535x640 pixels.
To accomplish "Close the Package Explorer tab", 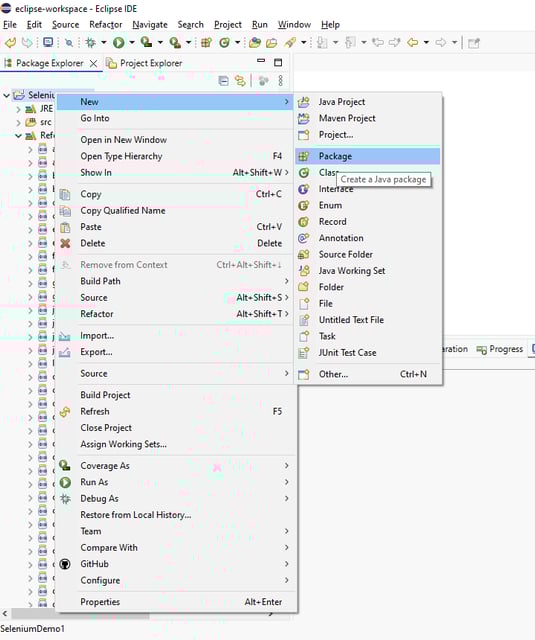I will (x=93, y=63).
